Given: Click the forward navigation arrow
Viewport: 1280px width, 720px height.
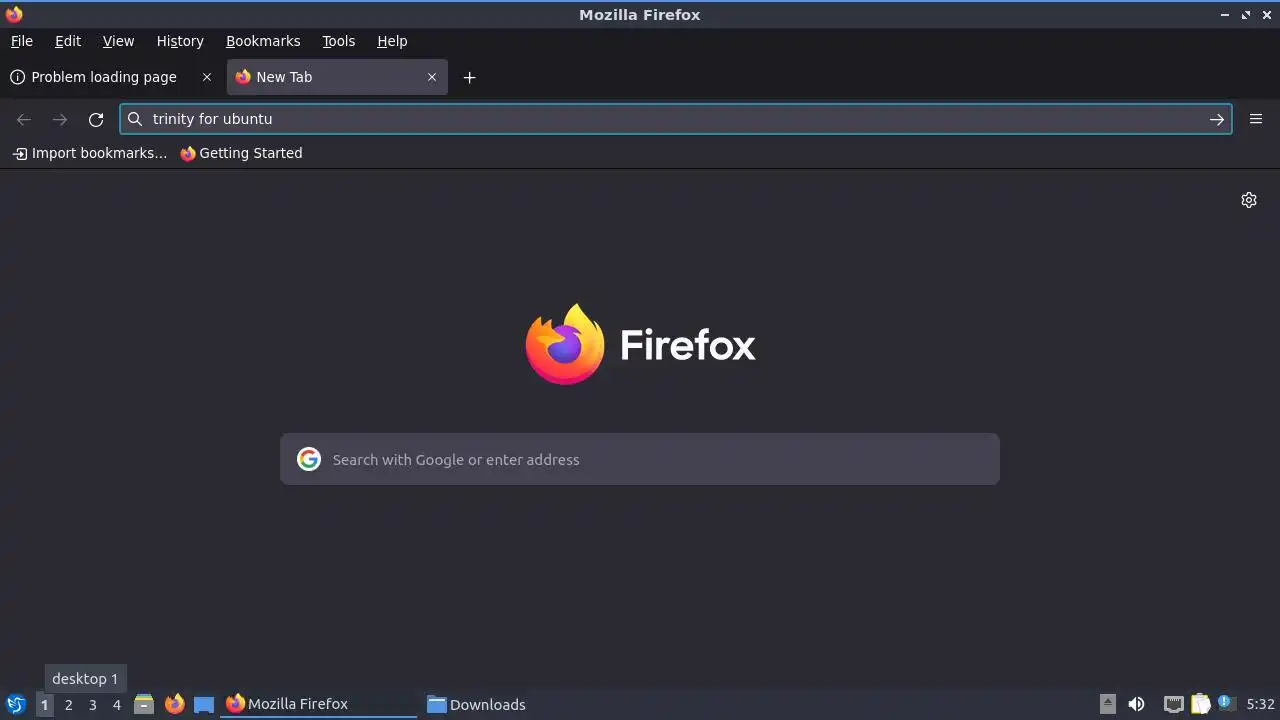Looking at the screenshot, I should click(x=60, y=119).
